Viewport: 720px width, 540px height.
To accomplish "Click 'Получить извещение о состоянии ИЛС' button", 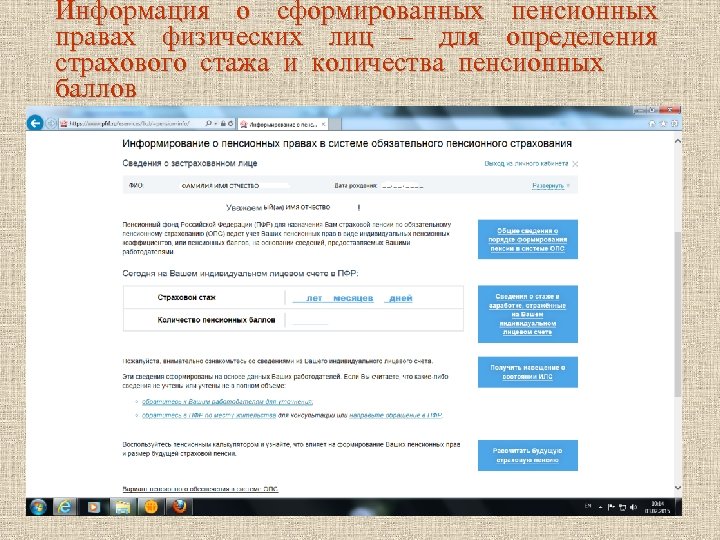I will click(x=528, y=372).
